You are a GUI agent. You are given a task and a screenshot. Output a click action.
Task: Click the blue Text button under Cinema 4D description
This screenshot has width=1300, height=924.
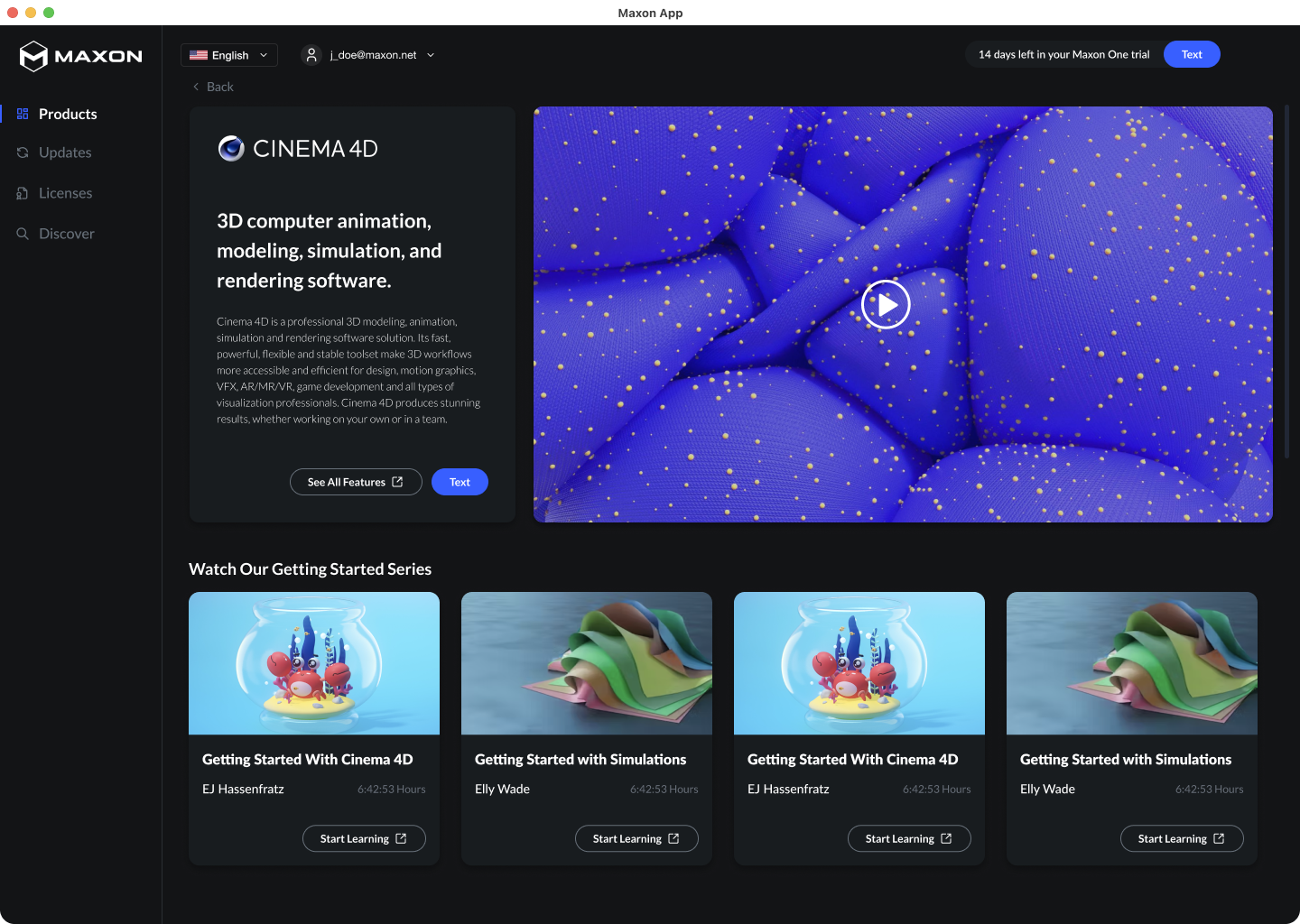(x=460, y=482)
